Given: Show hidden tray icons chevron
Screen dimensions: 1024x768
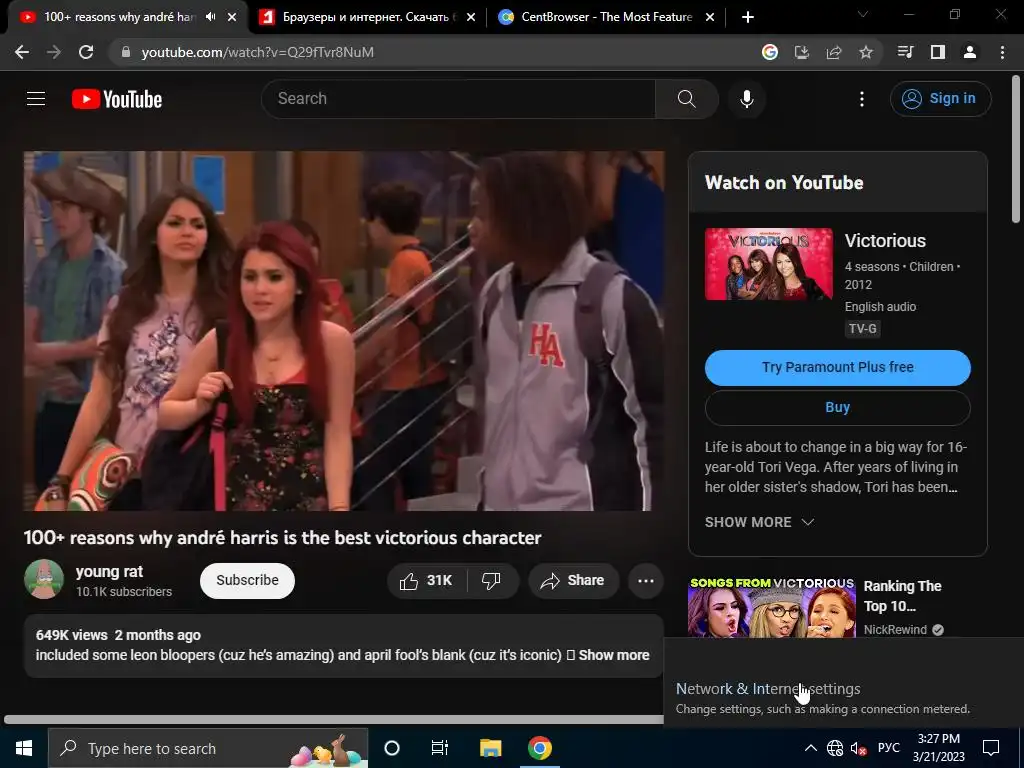Looking at the screenshot, I should point(810,748).
